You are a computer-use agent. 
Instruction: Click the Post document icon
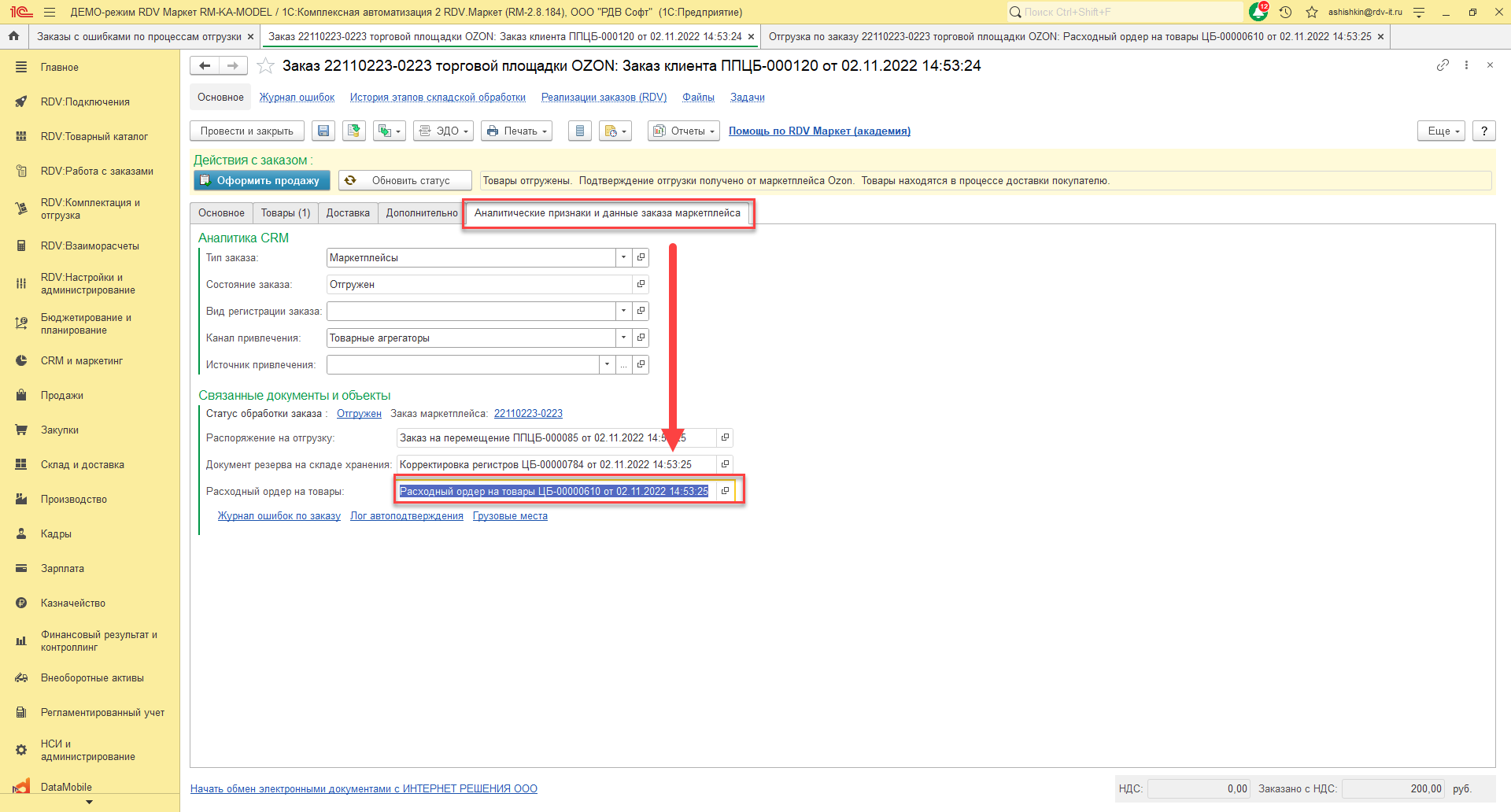coord(354,131)
